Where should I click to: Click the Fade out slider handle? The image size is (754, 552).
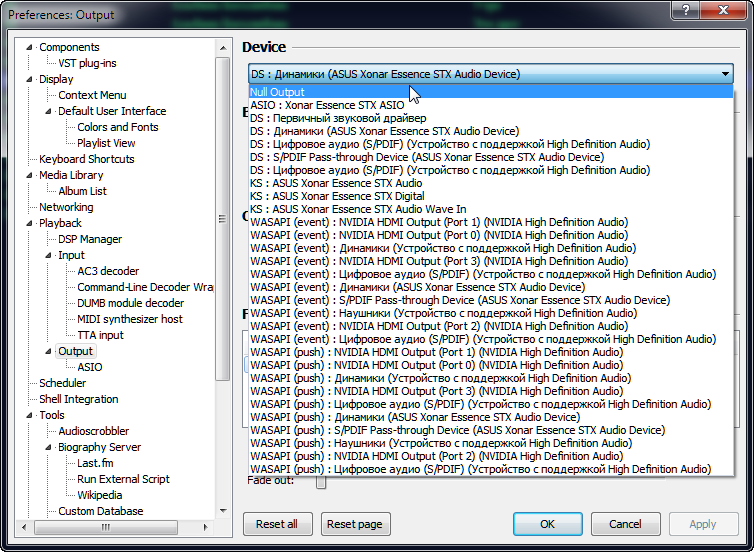pos(321,482)
